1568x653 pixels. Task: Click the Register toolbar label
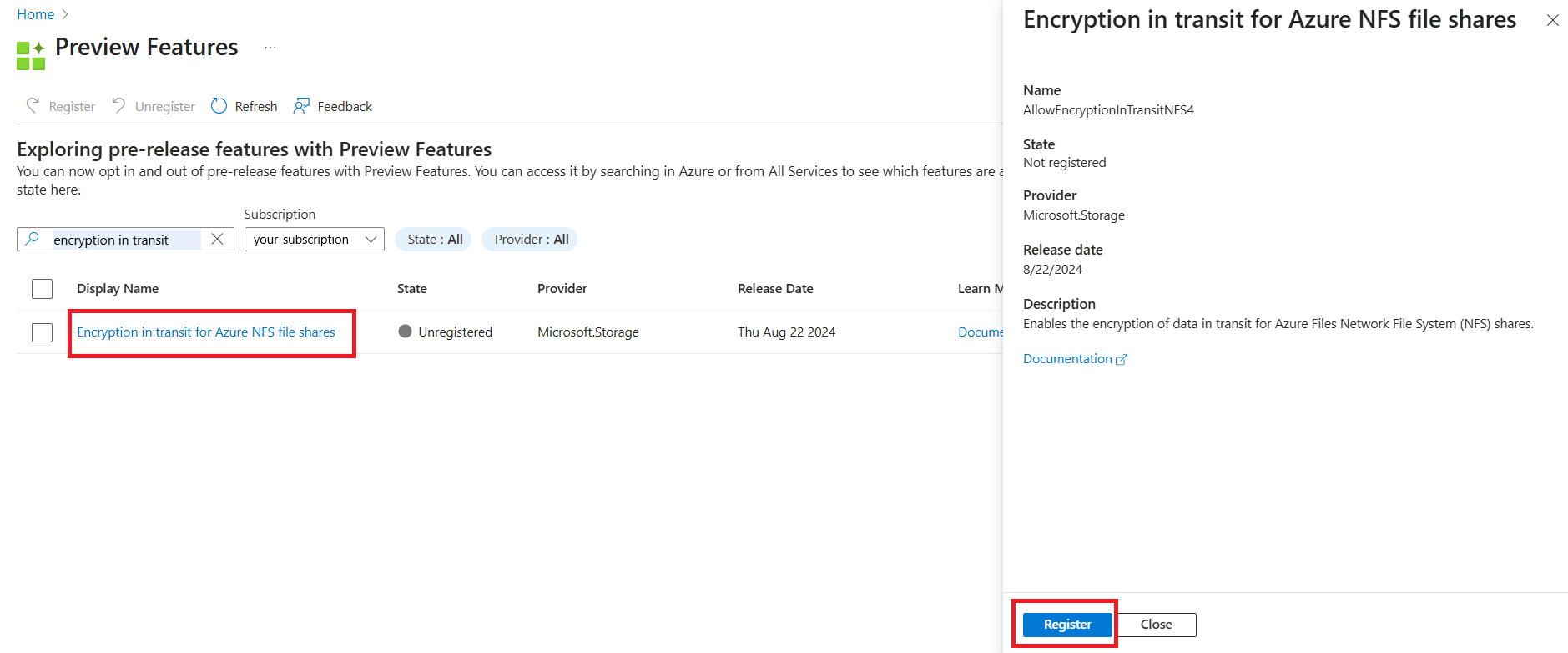[x=72, y=106]
